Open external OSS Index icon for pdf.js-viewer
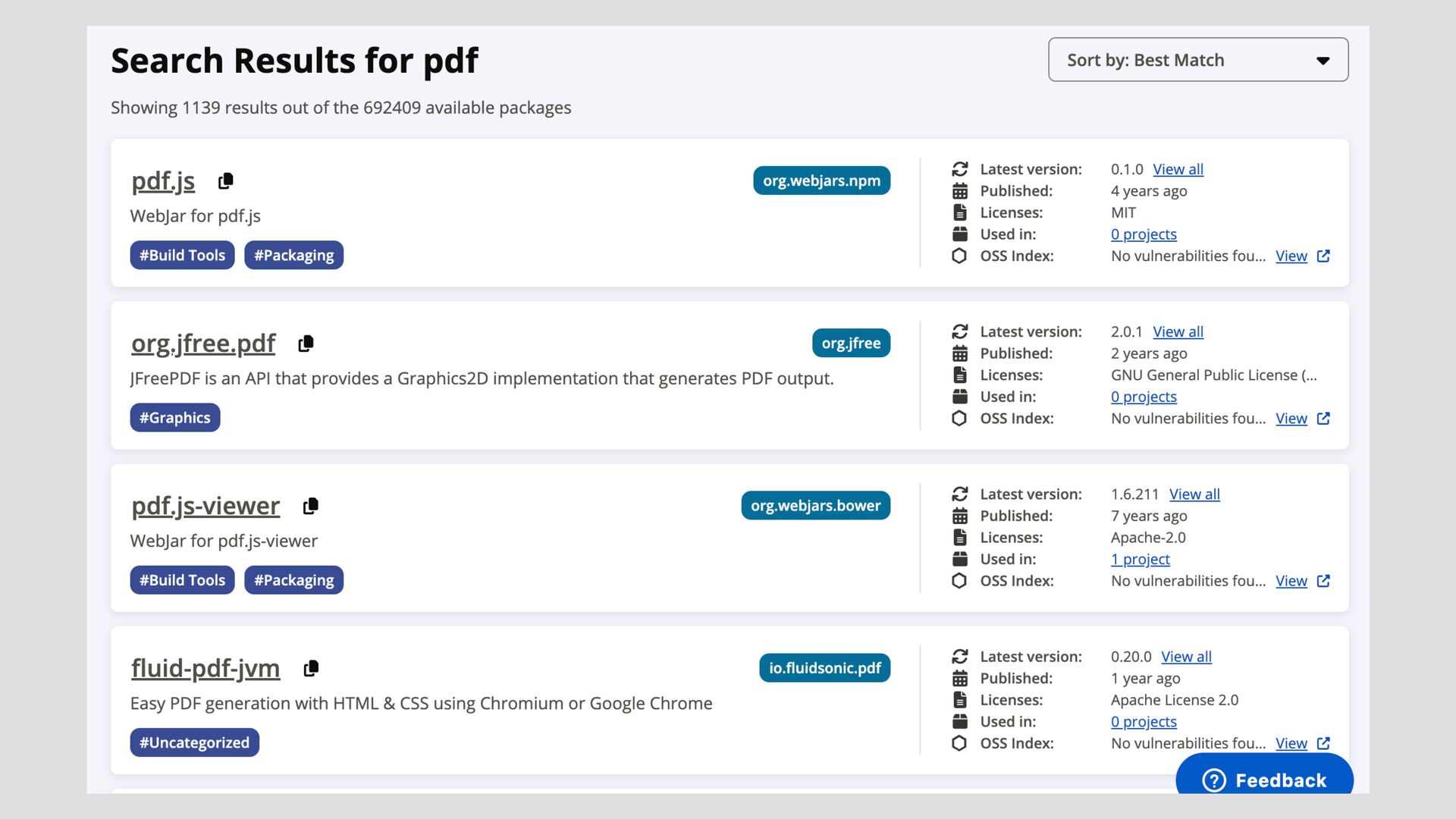The width and height of the screenshot is (1456, 819). 1323,581
